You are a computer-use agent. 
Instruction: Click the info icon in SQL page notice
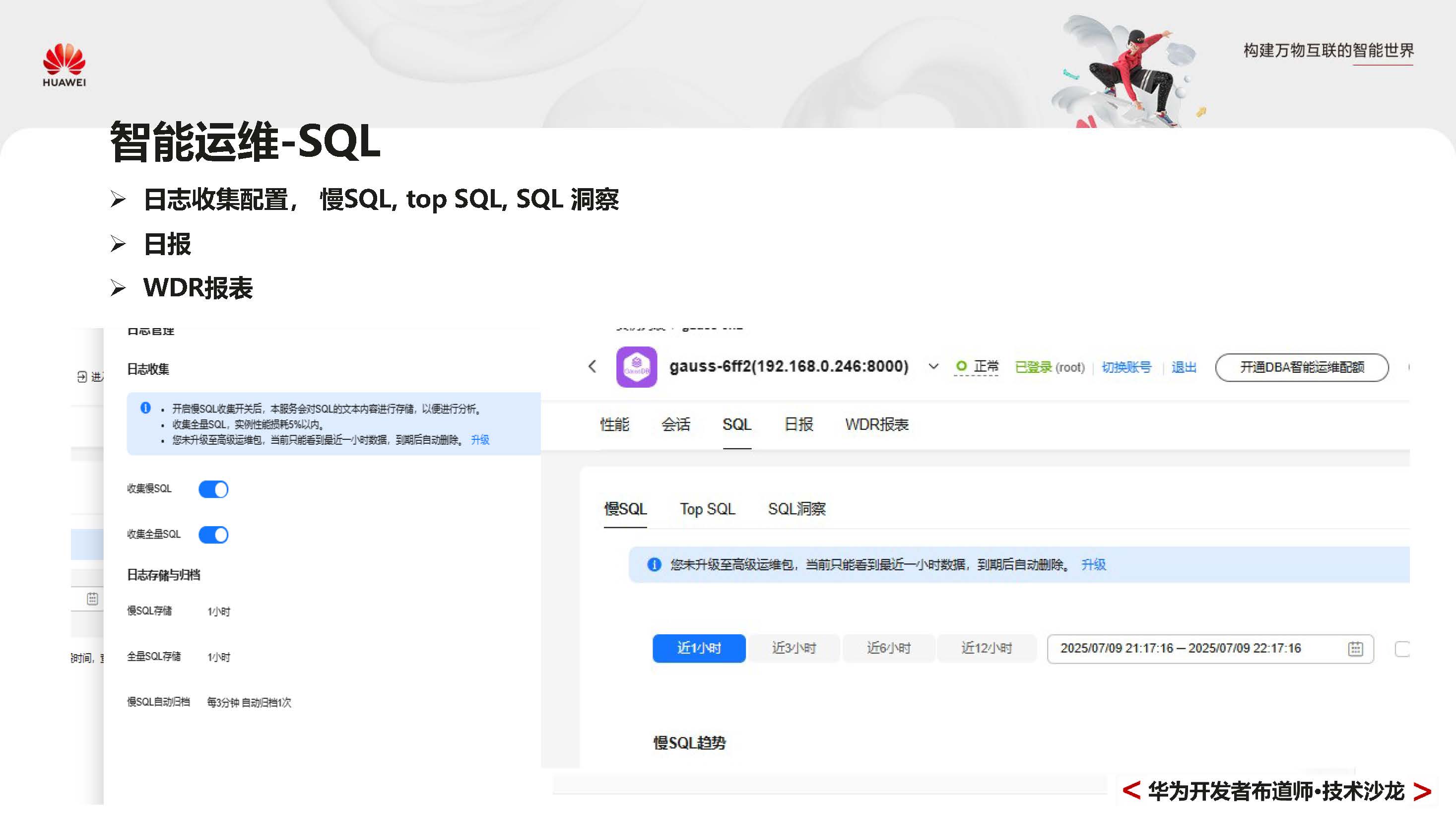coord(654,564)
